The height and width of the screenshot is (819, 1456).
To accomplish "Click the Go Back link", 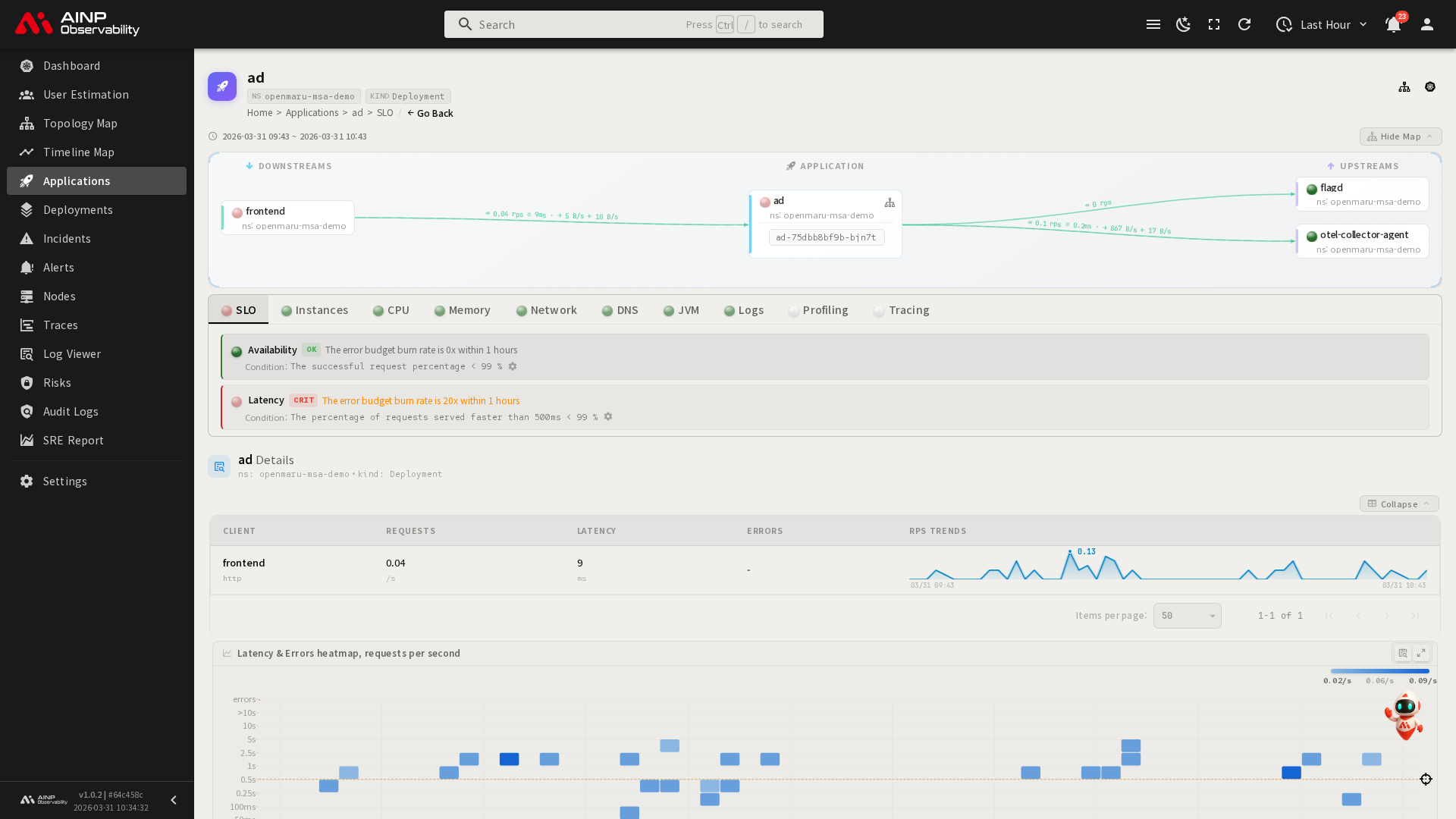I will click(x=430, y=113).
